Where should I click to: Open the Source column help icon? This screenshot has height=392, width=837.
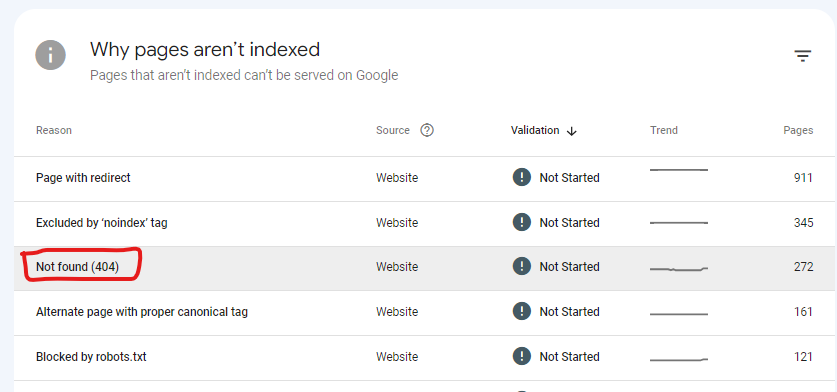(x=427, y=130)
